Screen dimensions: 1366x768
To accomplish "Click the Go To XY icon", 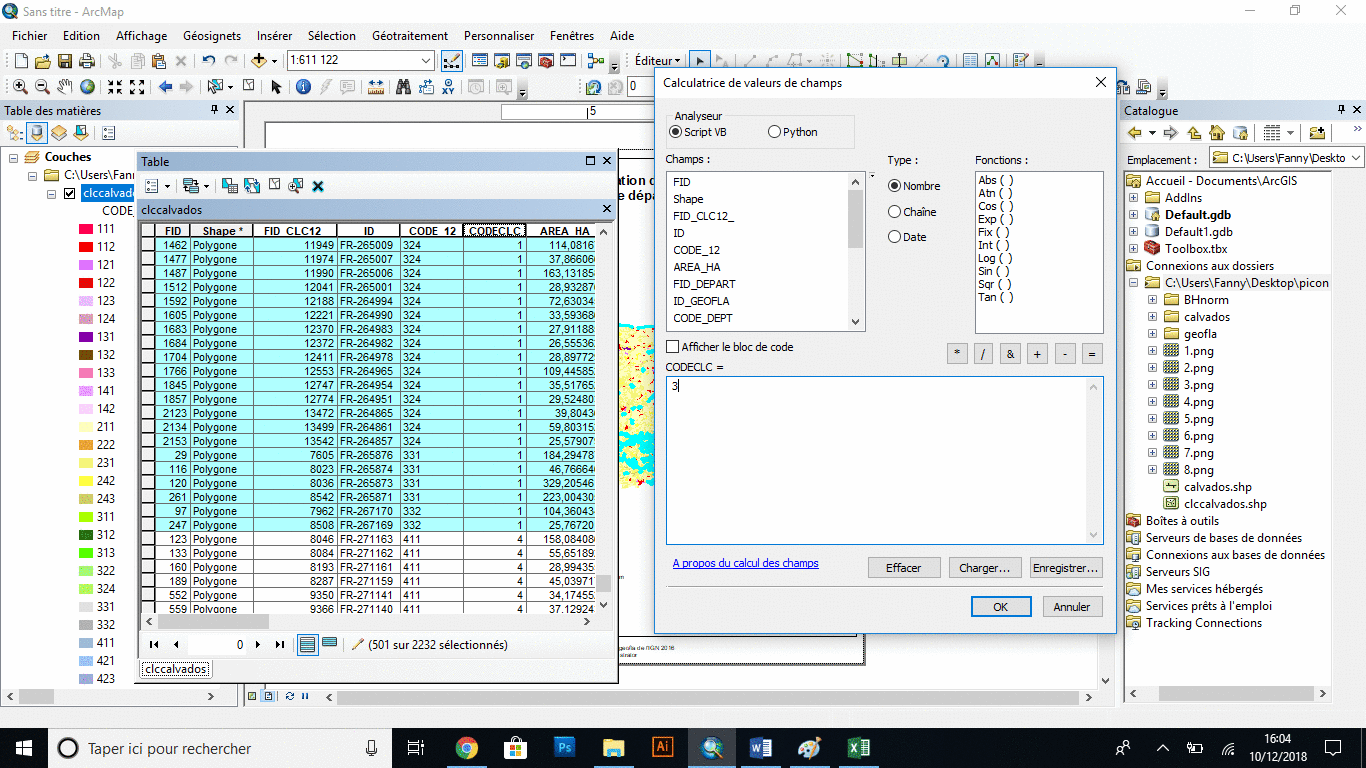I will click(x=448, y=87).
